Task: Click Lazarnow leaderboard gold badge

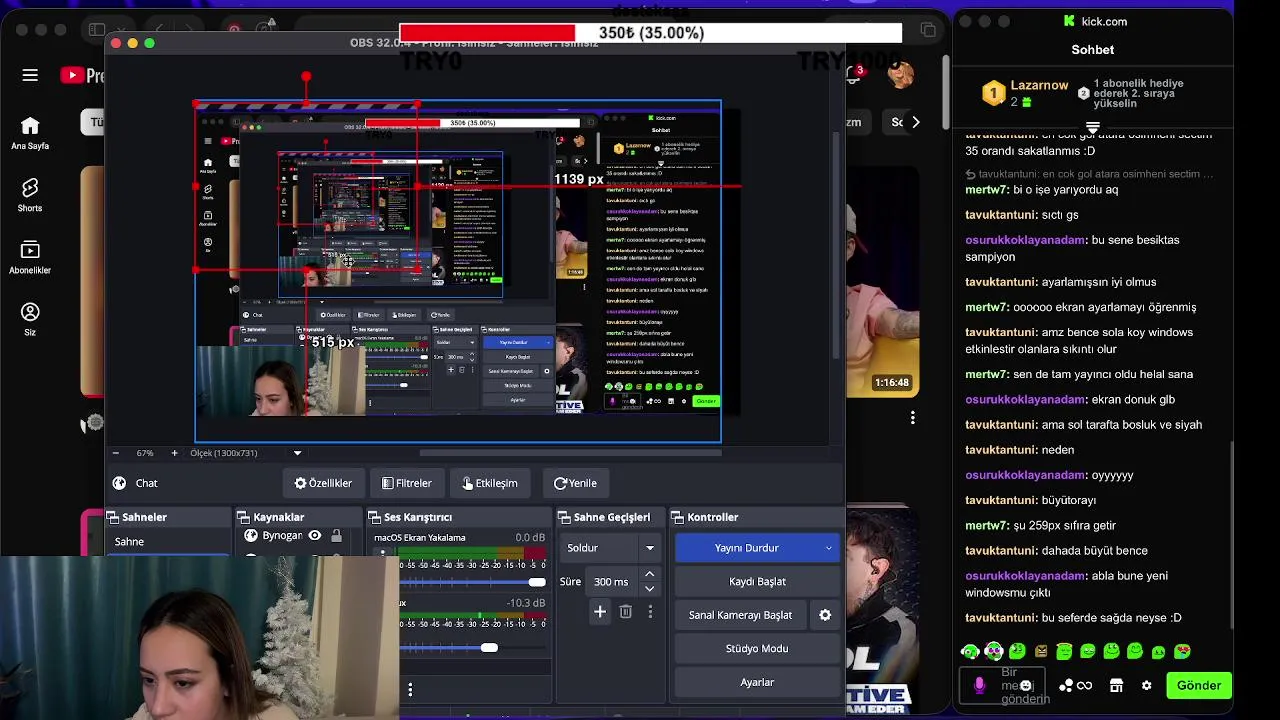Action: tap(993, 93)
